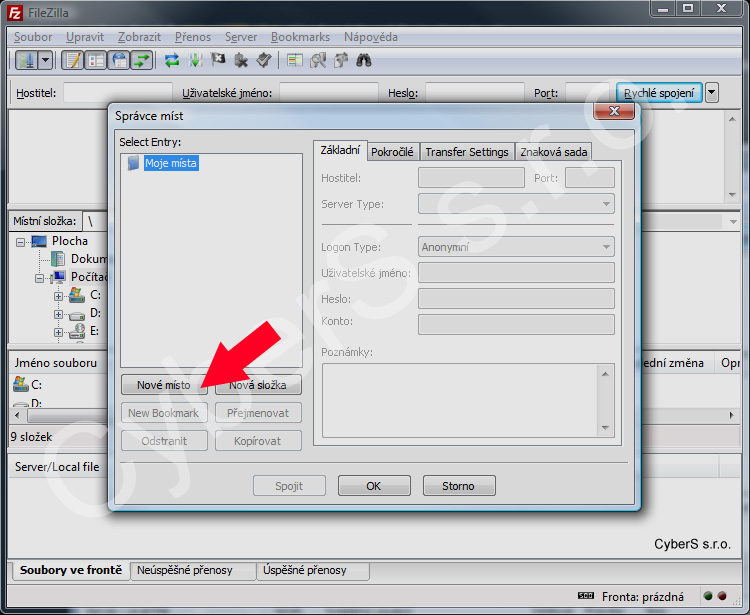Click the Uživatelské jméno quickconnect field
The height and width of the screenshot is (615, 750).
(x=329, y=93)
